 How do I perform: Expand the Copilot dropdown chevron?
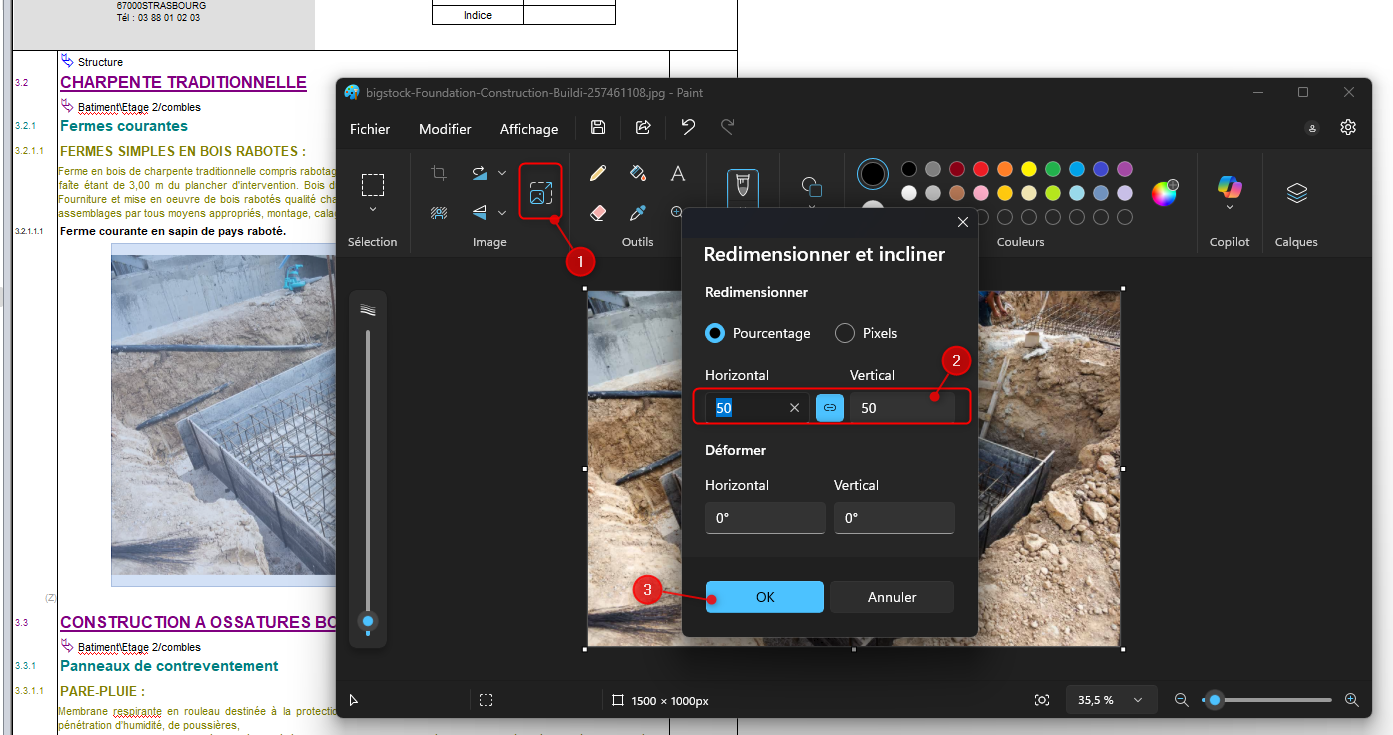coord(1229,208)
